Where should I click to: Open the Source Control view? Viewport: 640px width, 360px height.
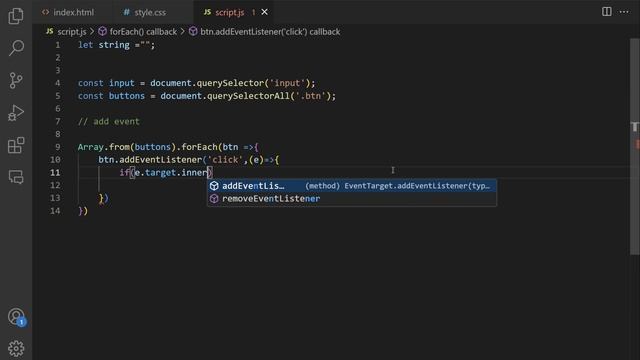tap(16, 80)
